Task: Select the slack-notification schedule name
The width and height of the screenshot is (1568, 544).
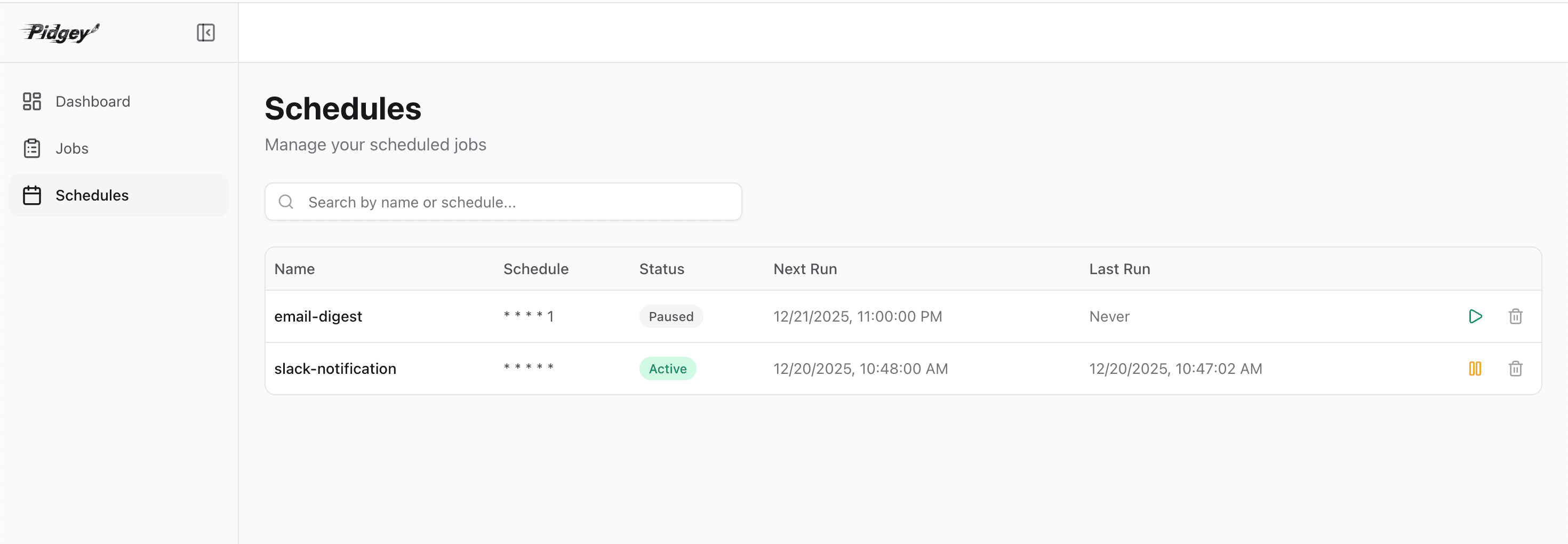Action: coord(335,368)
